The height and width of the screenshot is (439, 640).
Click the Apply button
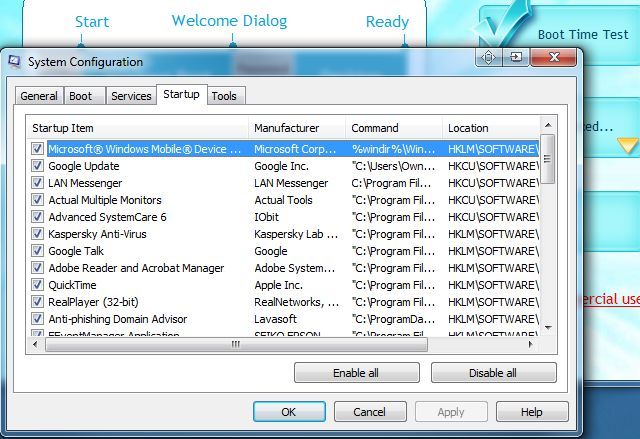[x=451, y=412]
